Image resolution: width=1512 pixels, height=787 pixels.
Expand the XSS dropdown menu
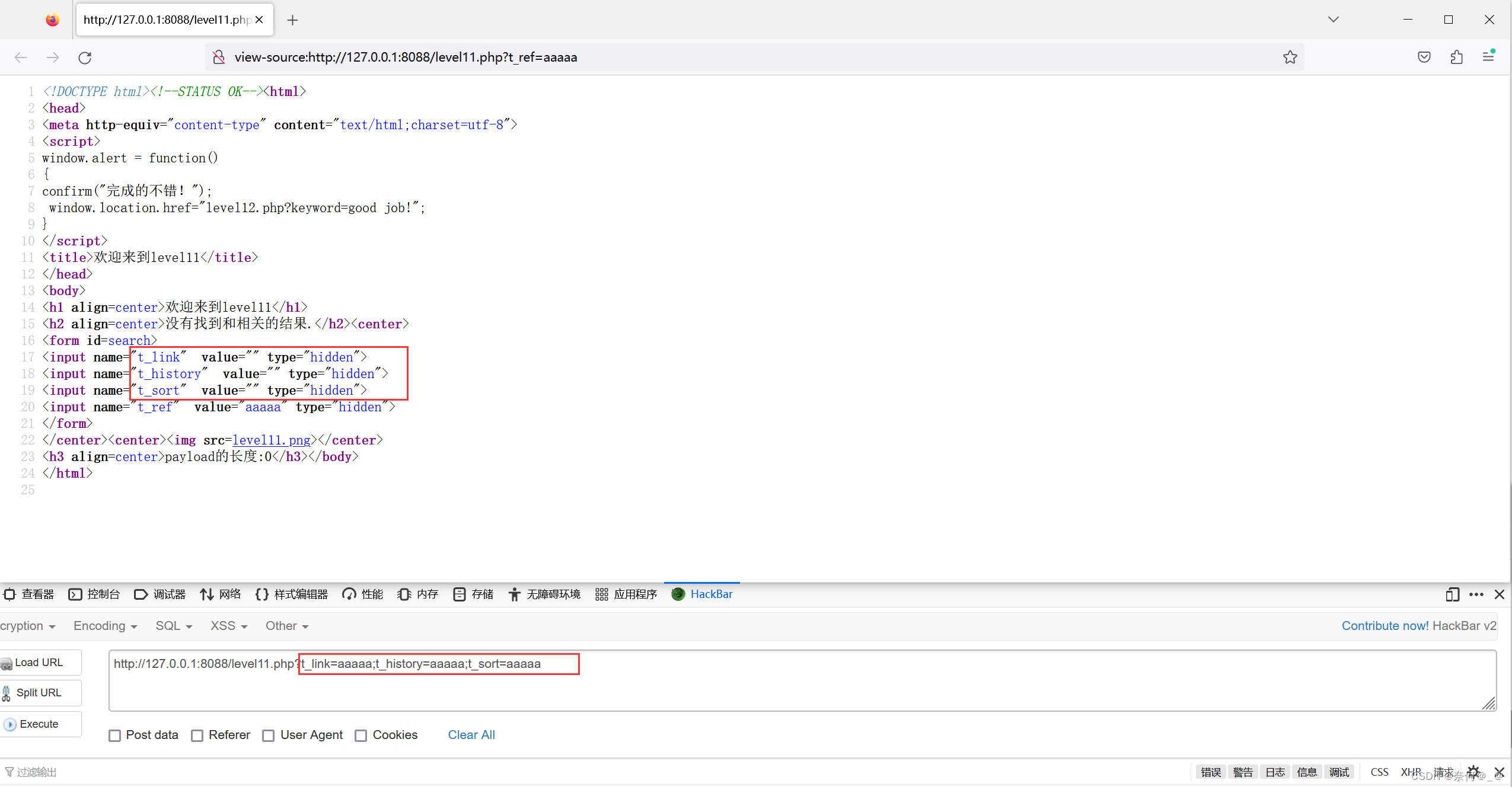click(229, 626)
